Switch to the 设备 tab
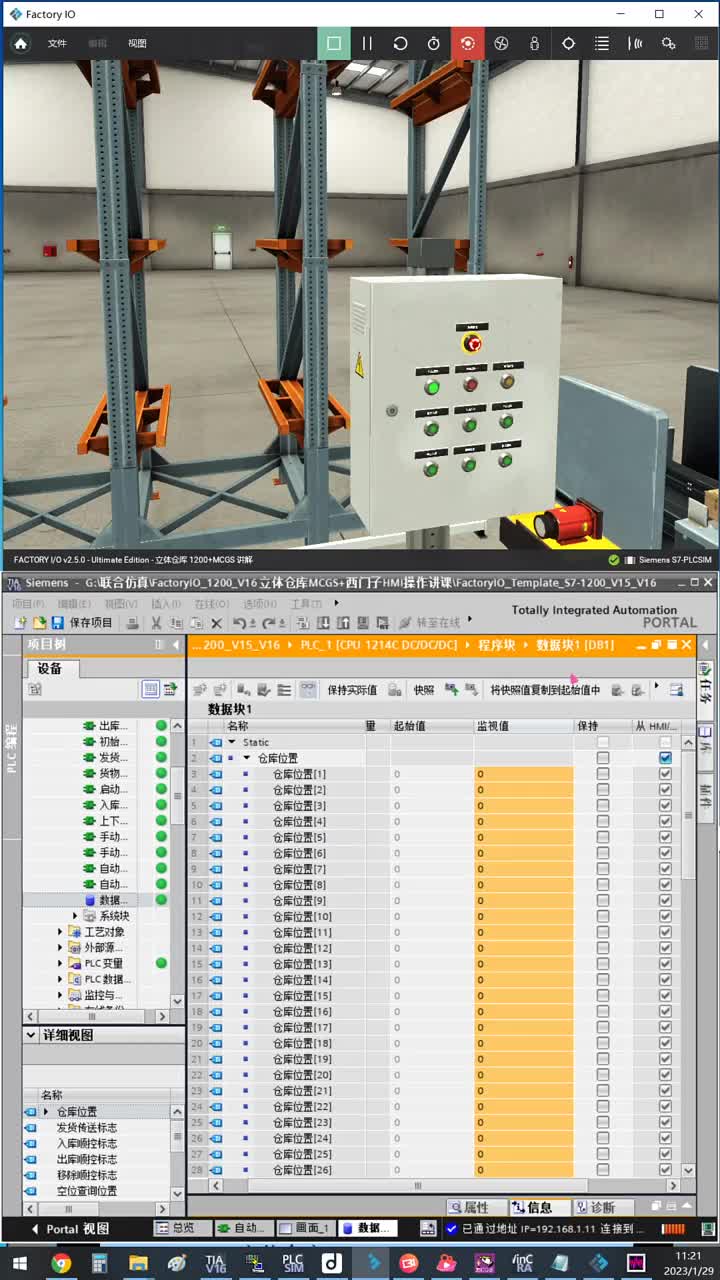 click(50, 668)
